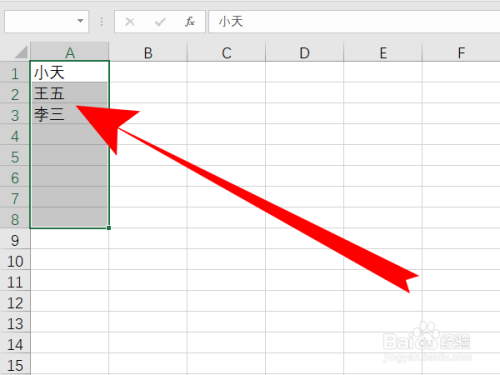Click the green fill handle of the selection

point(109,228)
